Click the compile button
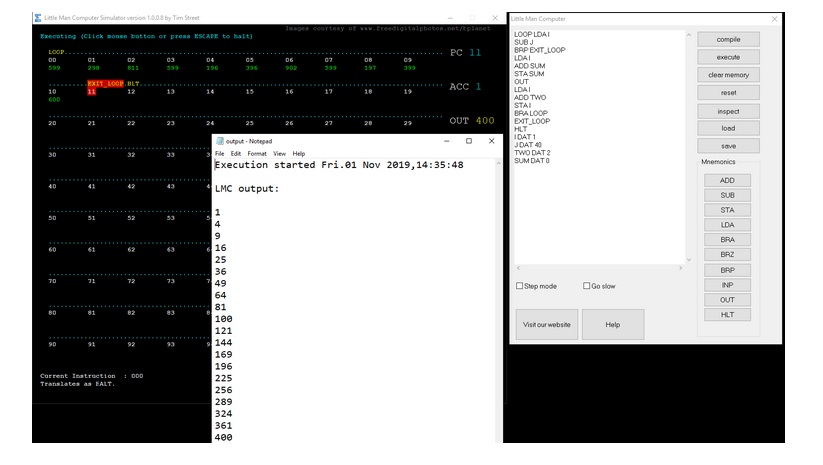The height and width of the screenshot is (465, 823). pyautogui.click(x=728, y=39)
